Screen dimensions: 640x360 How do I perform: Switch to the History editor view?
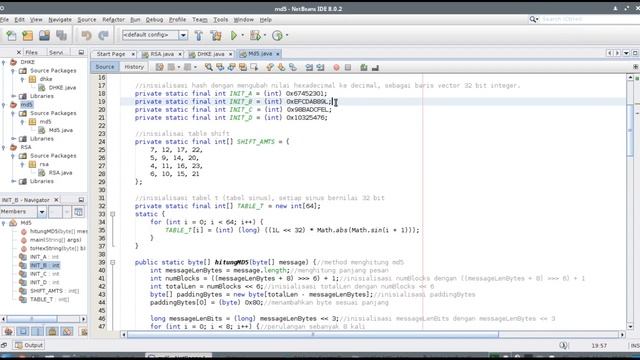[x=134, y=67]
